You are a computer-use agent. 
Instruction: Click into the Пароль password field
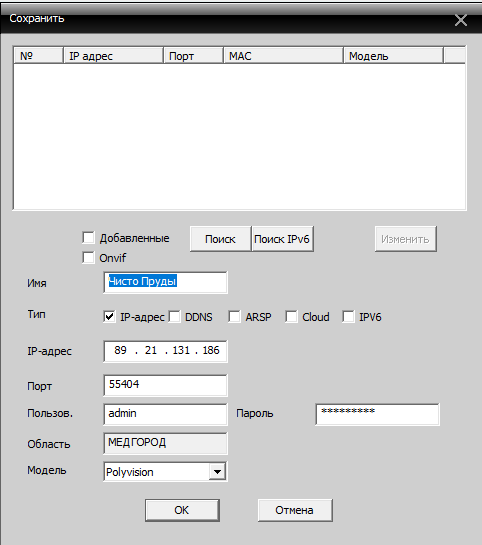377,414
